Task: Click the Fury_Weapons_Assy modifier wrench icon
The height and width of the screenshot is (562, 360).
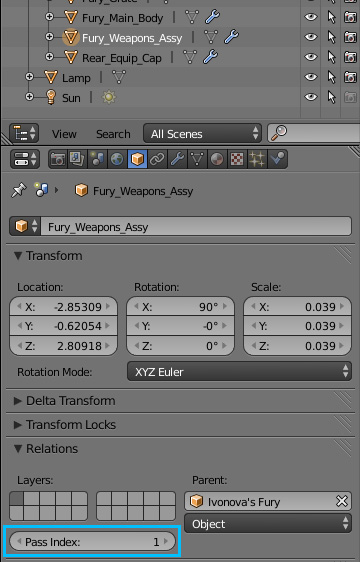Action: pos(231,37)
